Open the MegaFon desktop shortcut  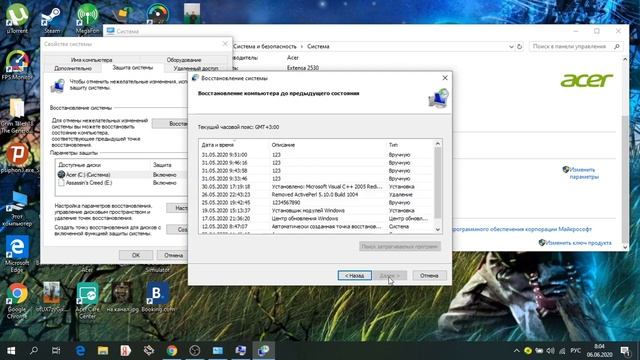click(87, 18)
